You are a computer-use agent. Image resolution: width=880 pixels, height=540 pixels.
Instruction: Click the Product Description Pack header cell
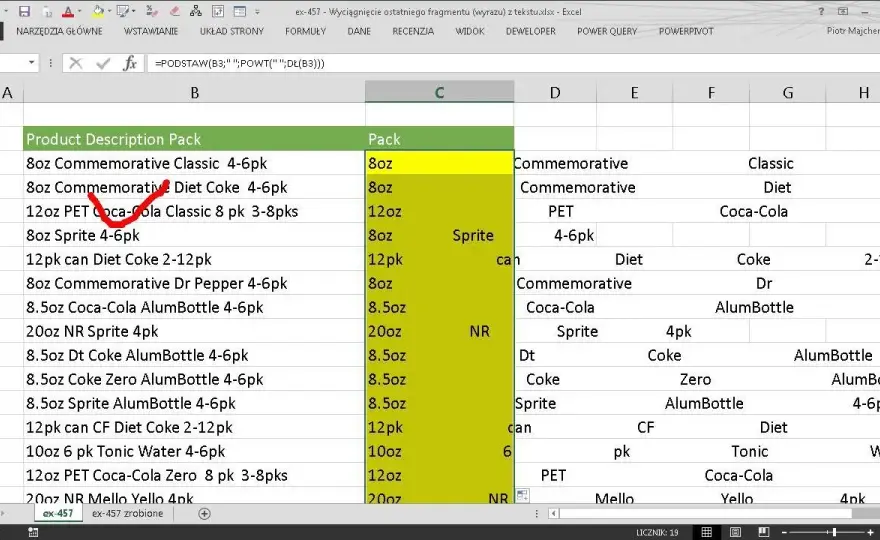pyautogui.click(x=194, y=139)
